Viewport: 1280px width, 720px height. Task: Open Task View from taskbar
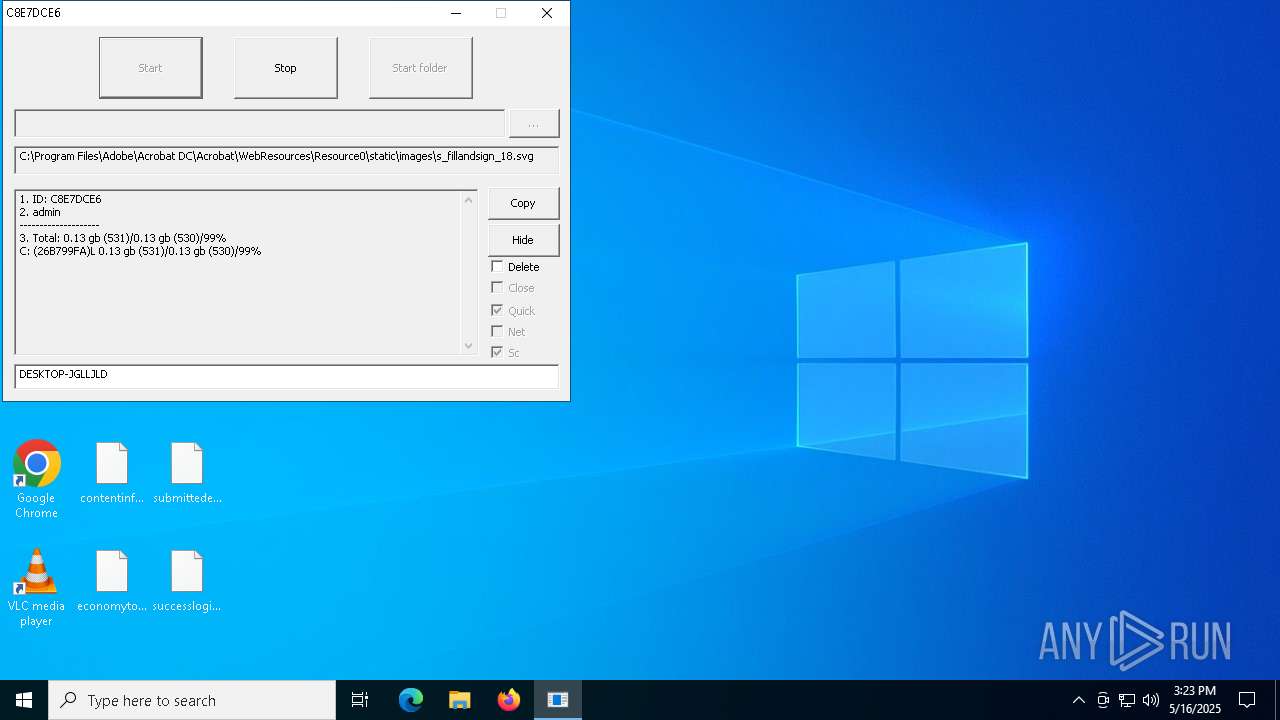[360, 700]
